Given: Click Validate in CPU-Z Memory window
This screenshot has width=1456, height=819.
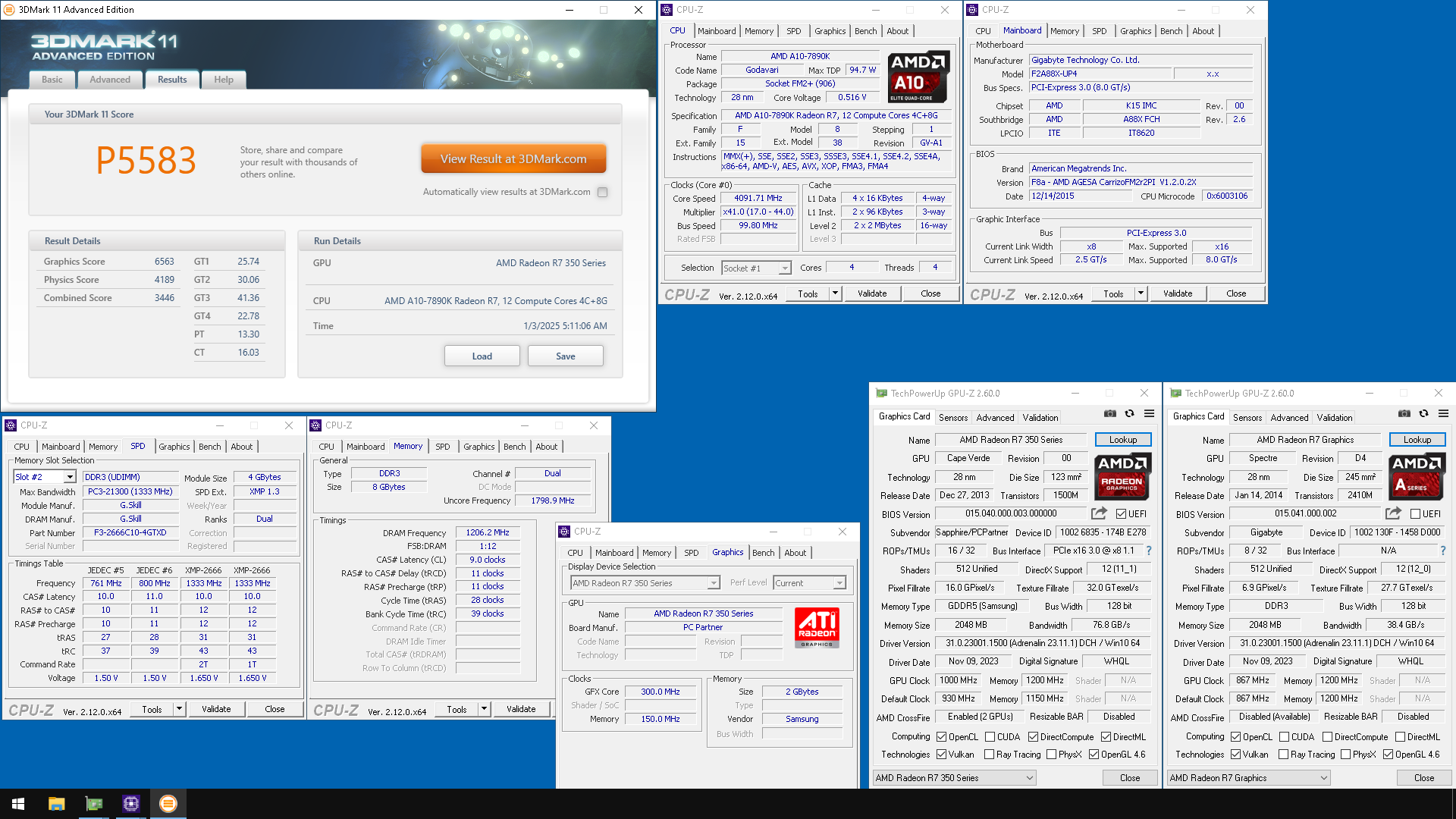Looking at the screenshot, I should [521, 709].
